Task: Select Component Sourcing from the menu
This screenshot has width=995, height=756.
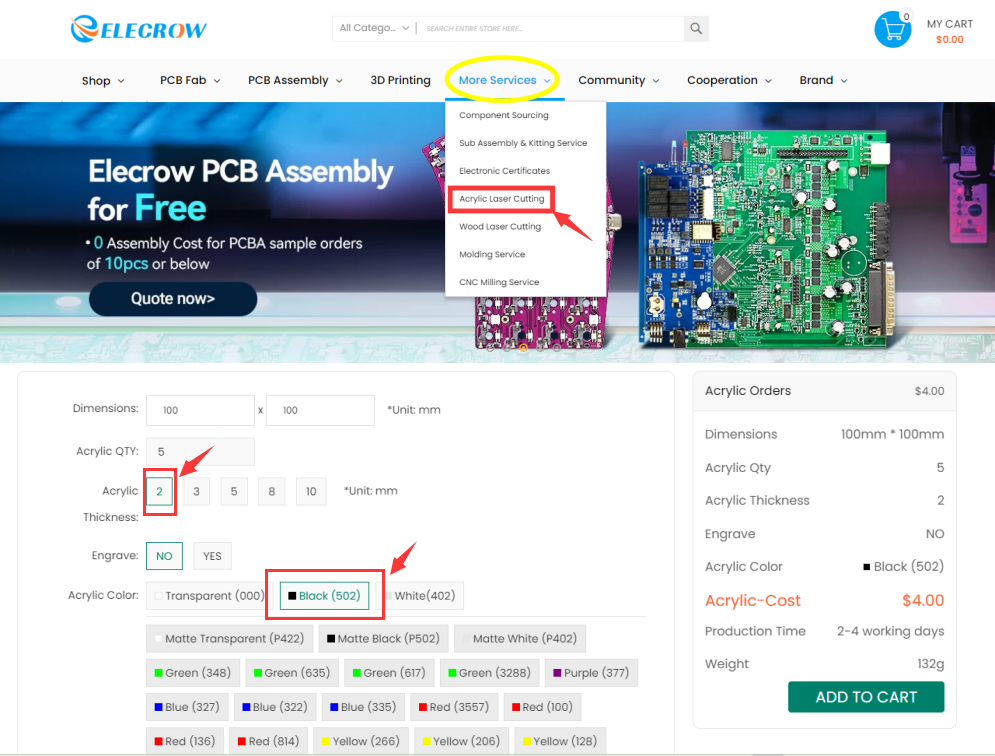Action: click(504, 115)
